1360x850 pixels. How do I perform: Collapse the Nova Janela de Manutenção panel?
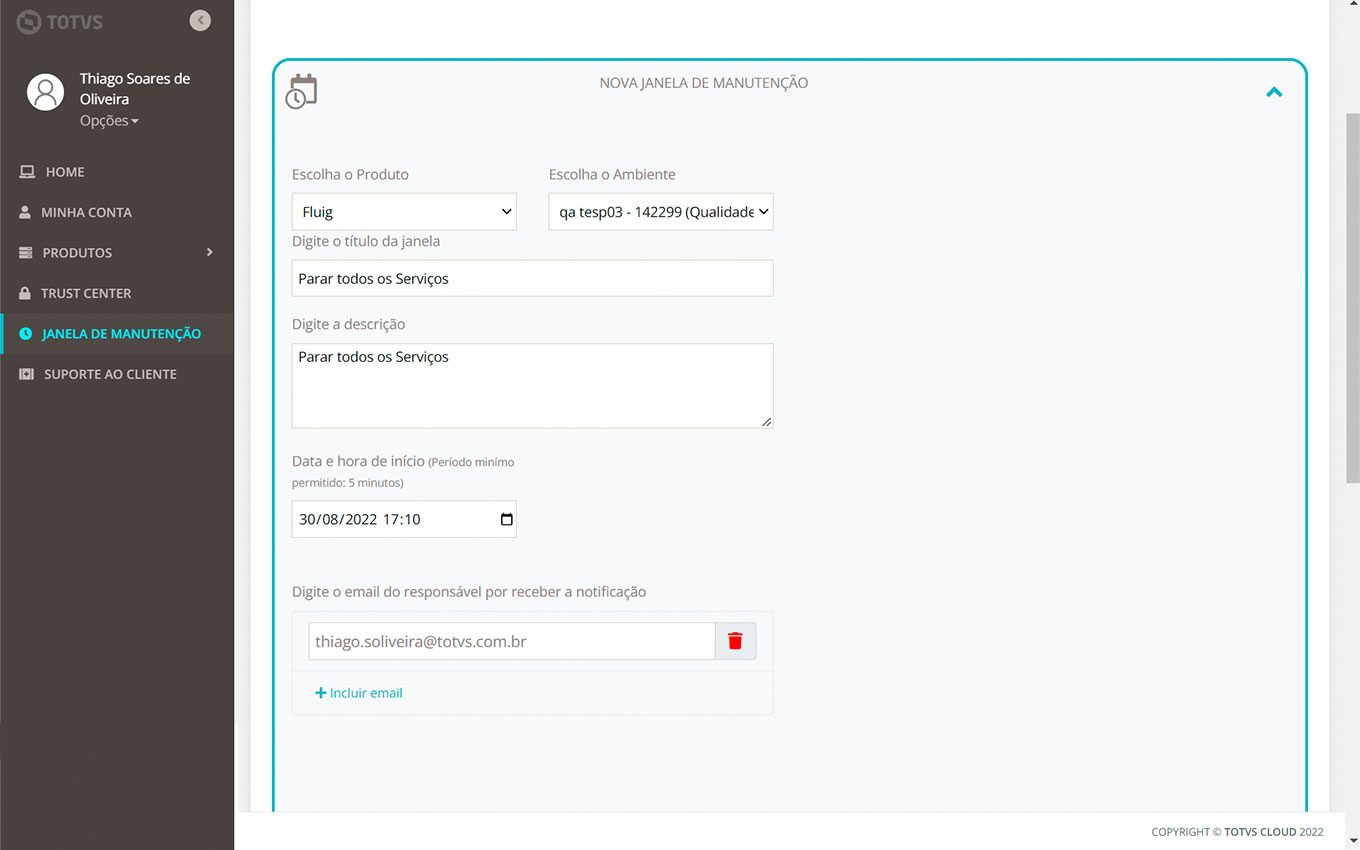pos(1274,92)
